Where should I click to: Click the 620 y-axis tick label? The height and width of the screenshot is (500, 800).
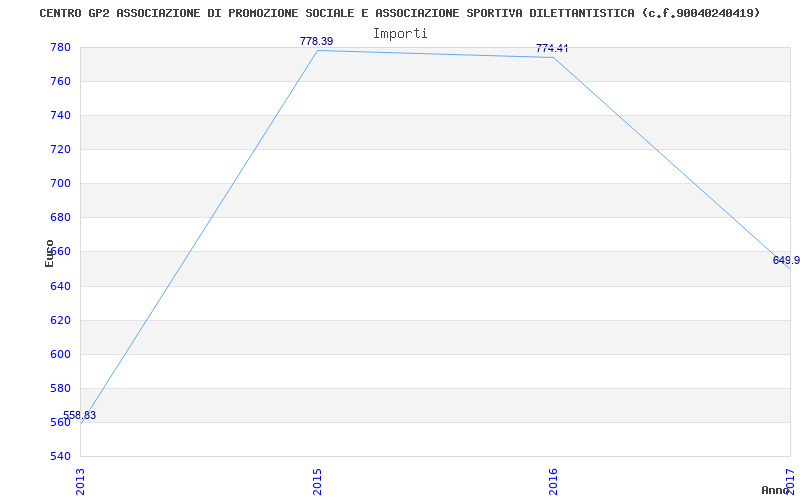pos(60,320)
